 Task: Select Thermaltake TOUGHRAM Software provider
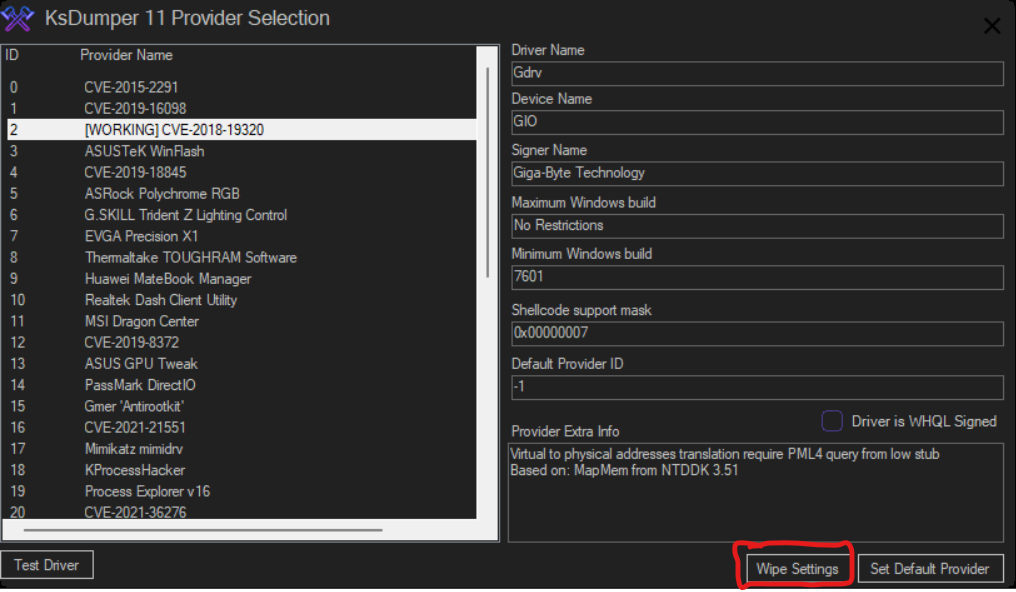[x=242, y=258]
